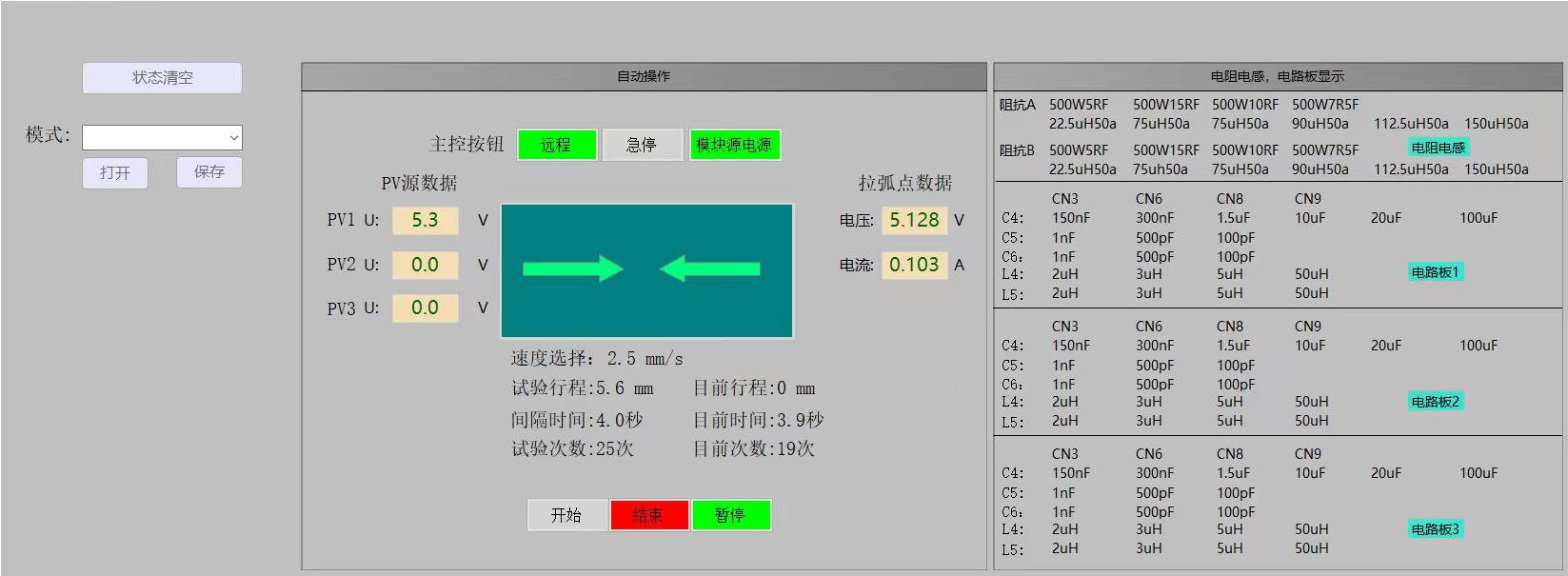Click the left-pointing green arrow
This screenshot has width=1568, height=576.
pyautogui.click(x=710, y=269)
